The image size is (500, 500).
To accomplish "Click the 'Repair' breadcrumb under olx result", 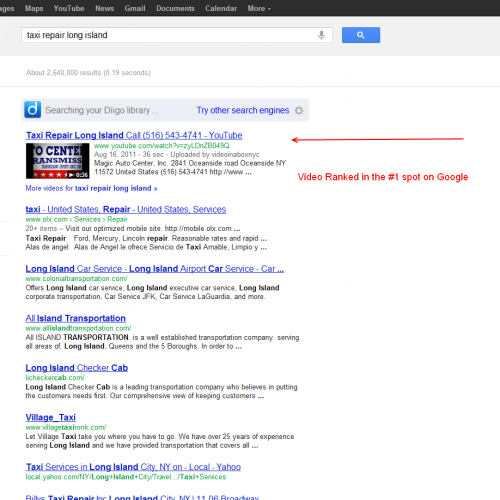I will (117, 219).
